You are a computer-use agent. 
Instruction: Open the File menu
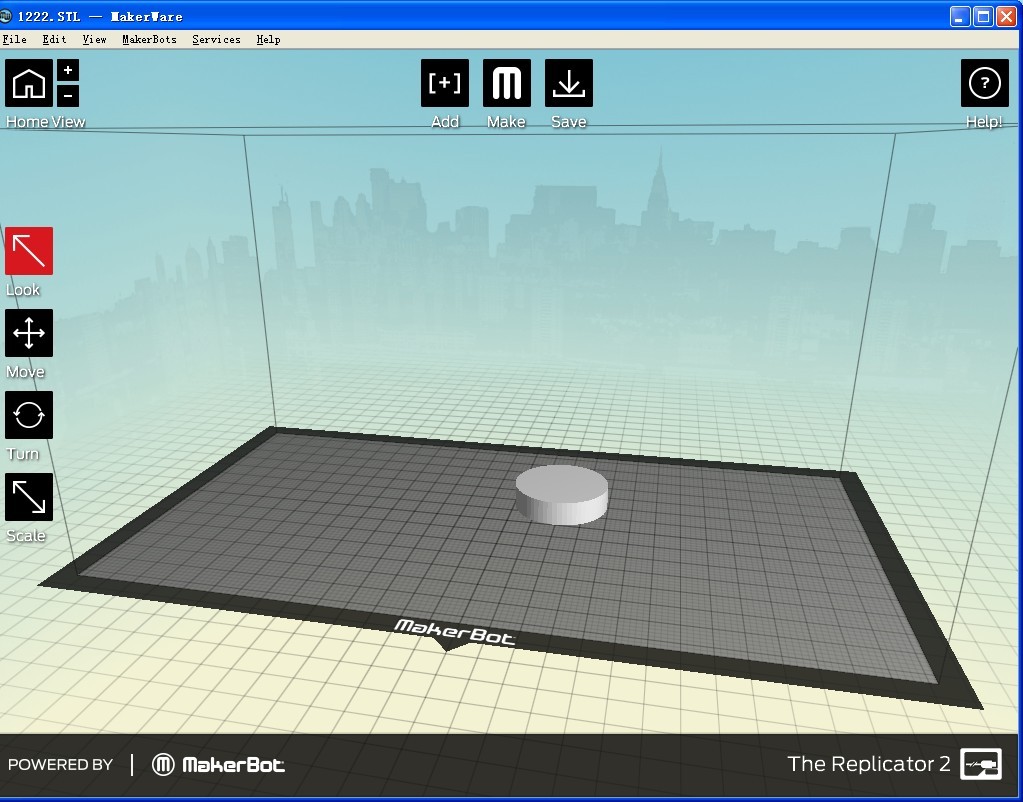coord(14,40)
